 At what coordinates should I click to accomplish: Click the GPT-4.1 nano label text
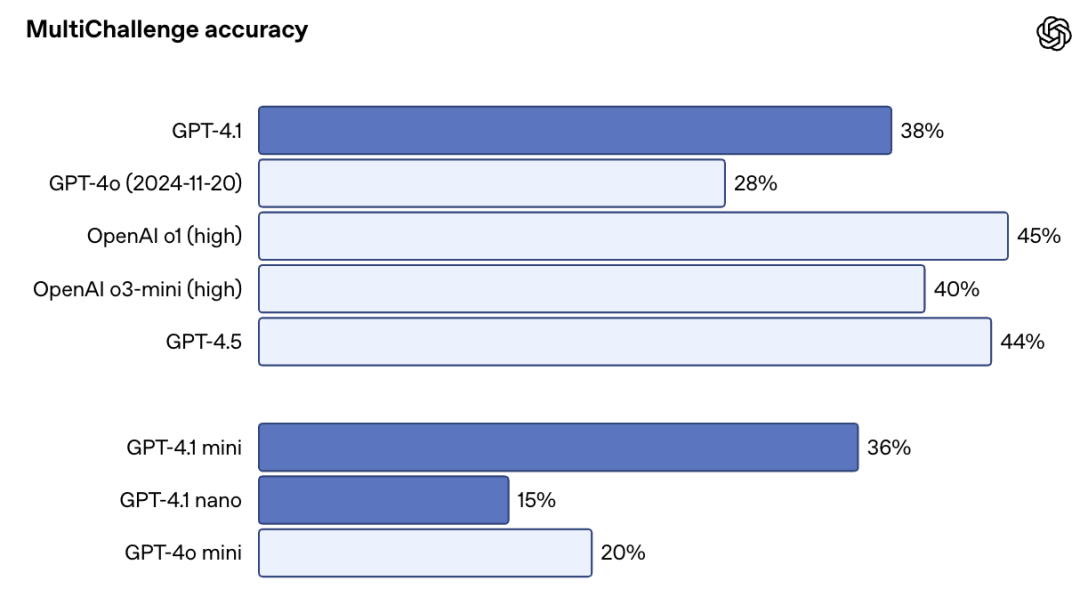[180, 500]
